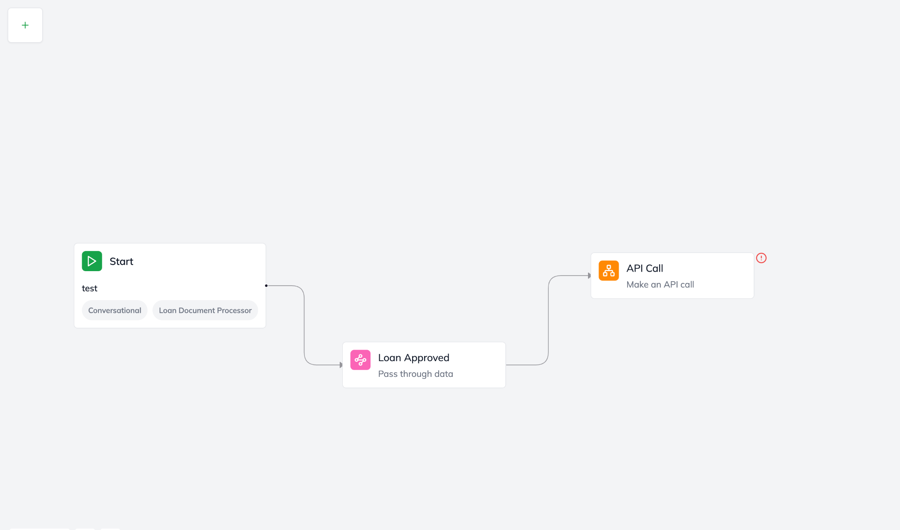Click the Start node output connector dot
This screenshot has width=900, height=530.
tap(266, 286)
